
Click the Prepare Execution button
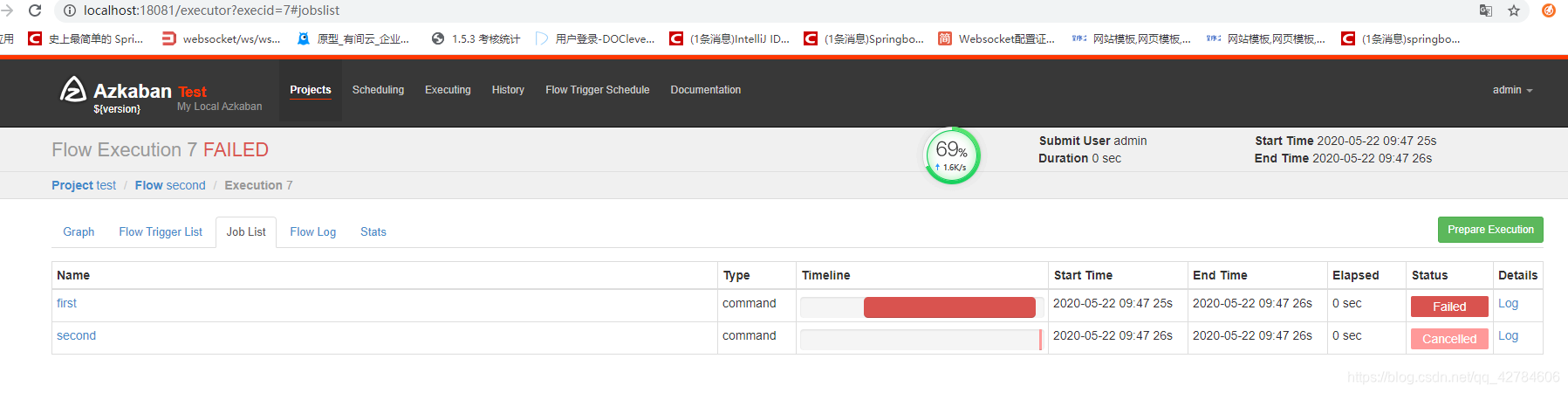coord(1490,230)
